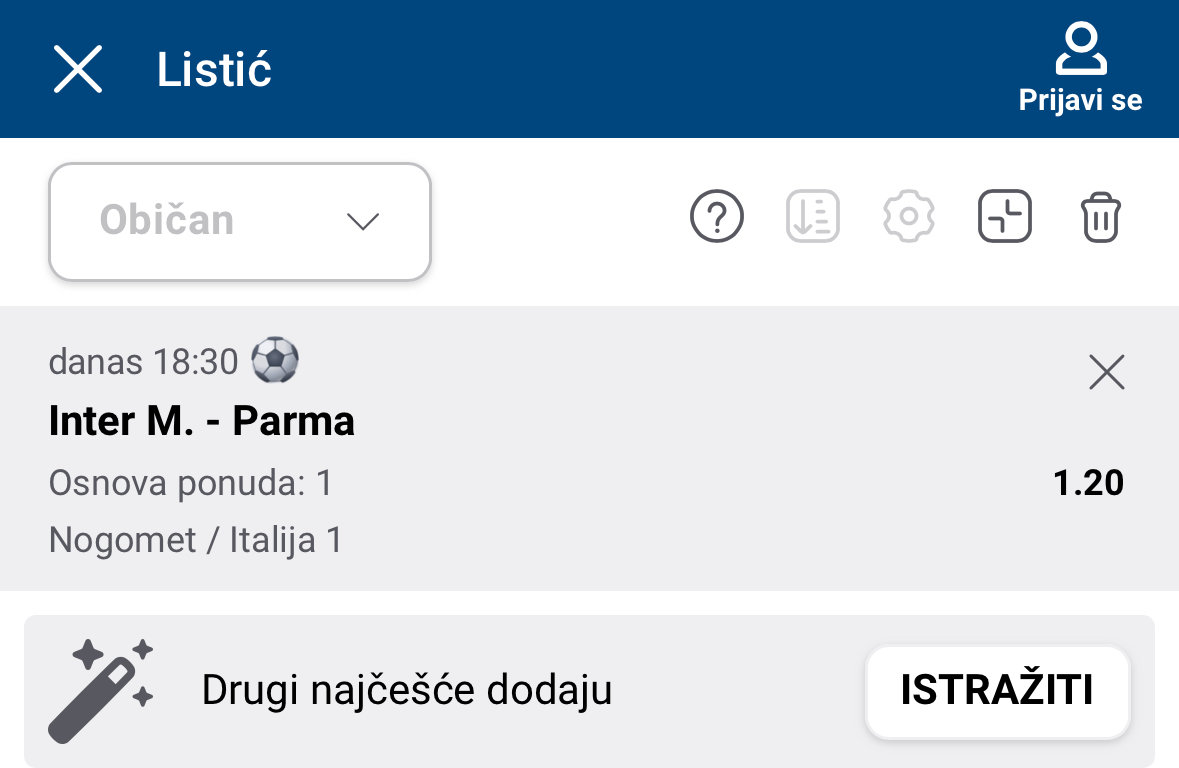This screenshot has height=768, width=1179.
Task: Open the Inter M. - Parma match
Action: tap(202, 422)
